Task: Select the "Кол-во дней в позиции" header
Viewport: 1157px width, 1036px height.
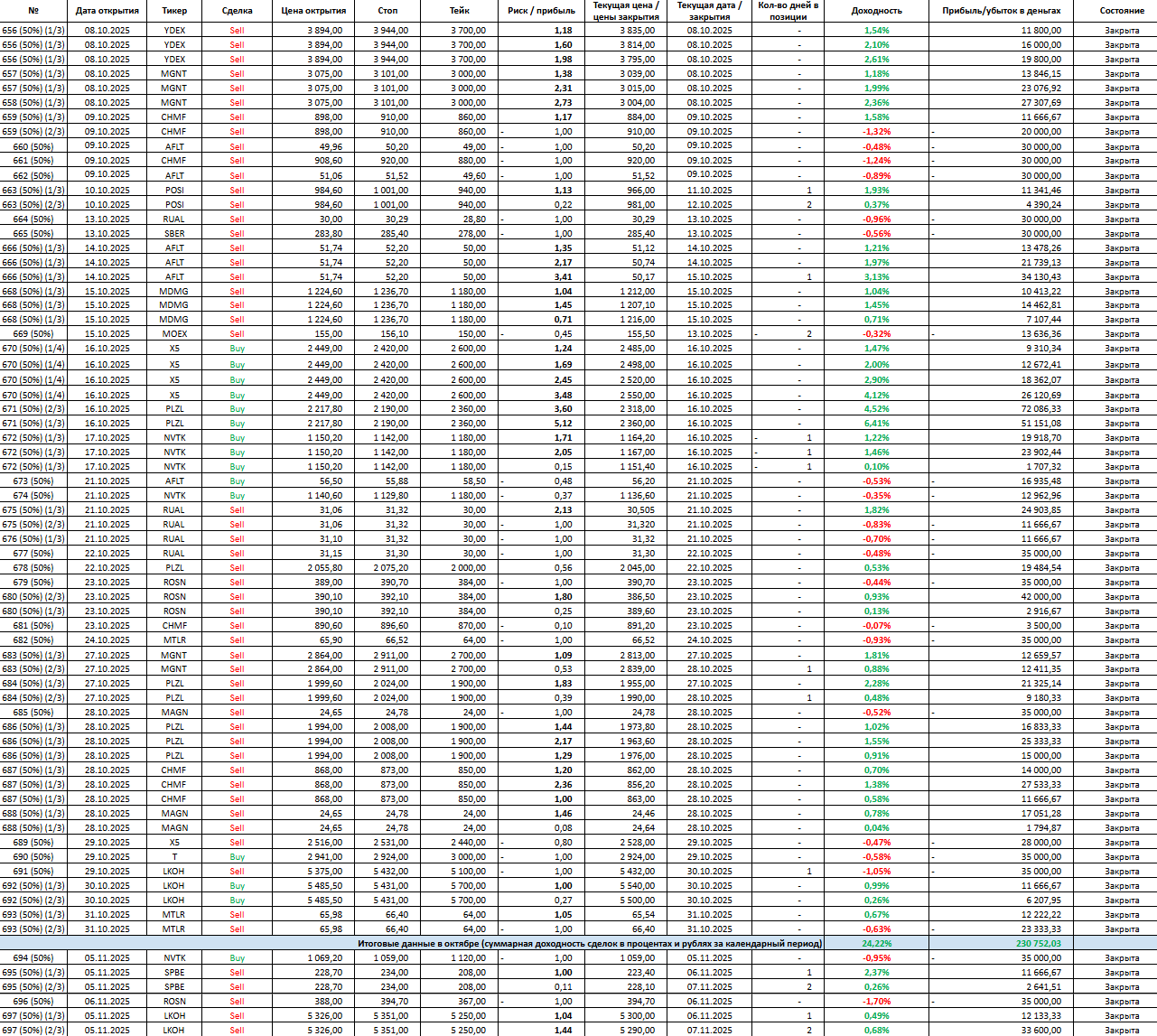Action: pos(788,11)
